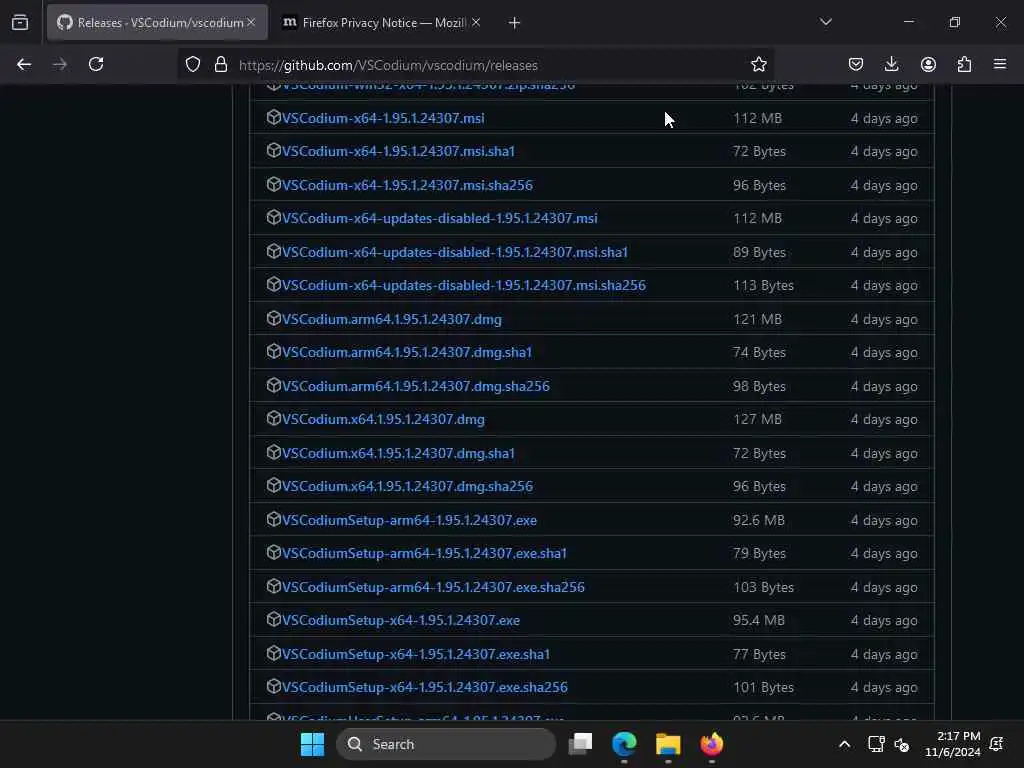The image size is (1024, 768).
Task: Download VSCodium.x64.1.95.1.24307.dmg
Action: 383,419
